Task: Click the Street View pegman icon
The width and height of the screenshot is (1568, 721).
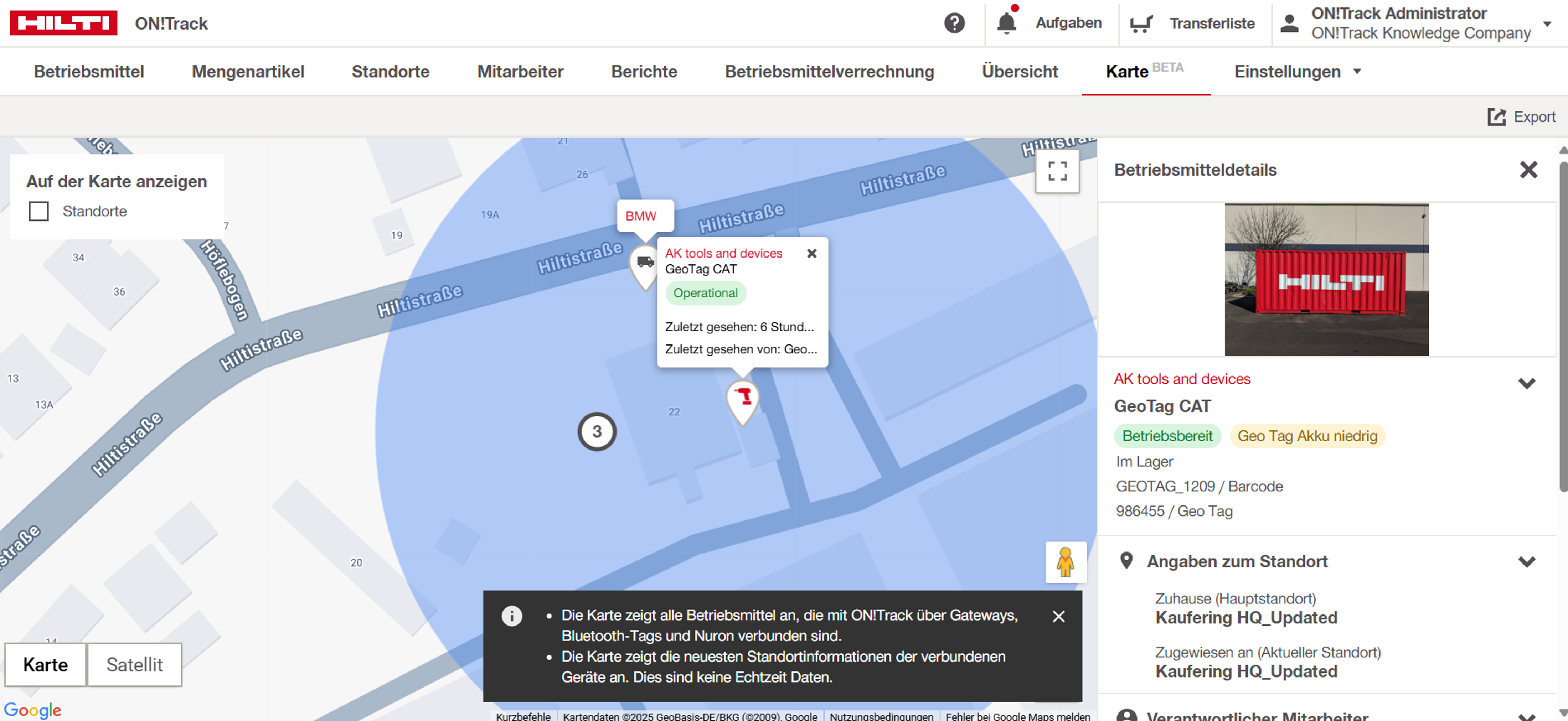Action: click(x=1065, y=561)
